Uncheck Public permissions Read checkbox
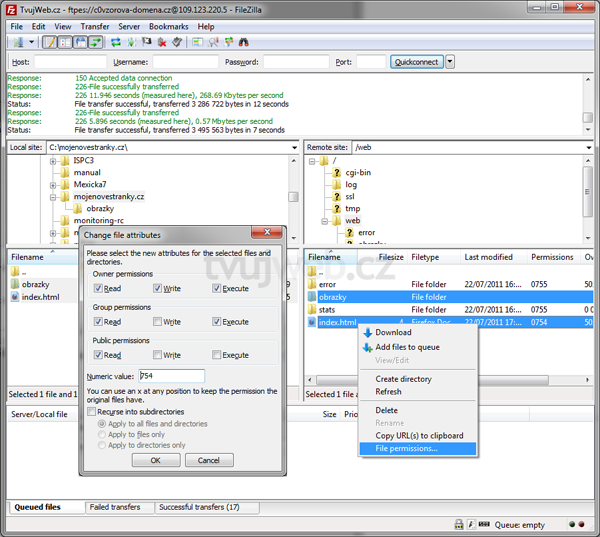The height and width of the screenshot is (537, 600). [98, 355]
